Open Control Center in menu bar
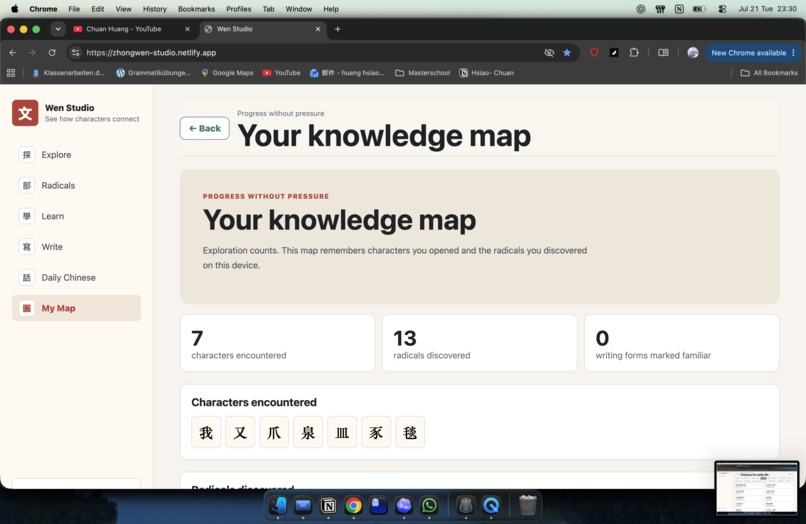 click(x=722, y=9)
